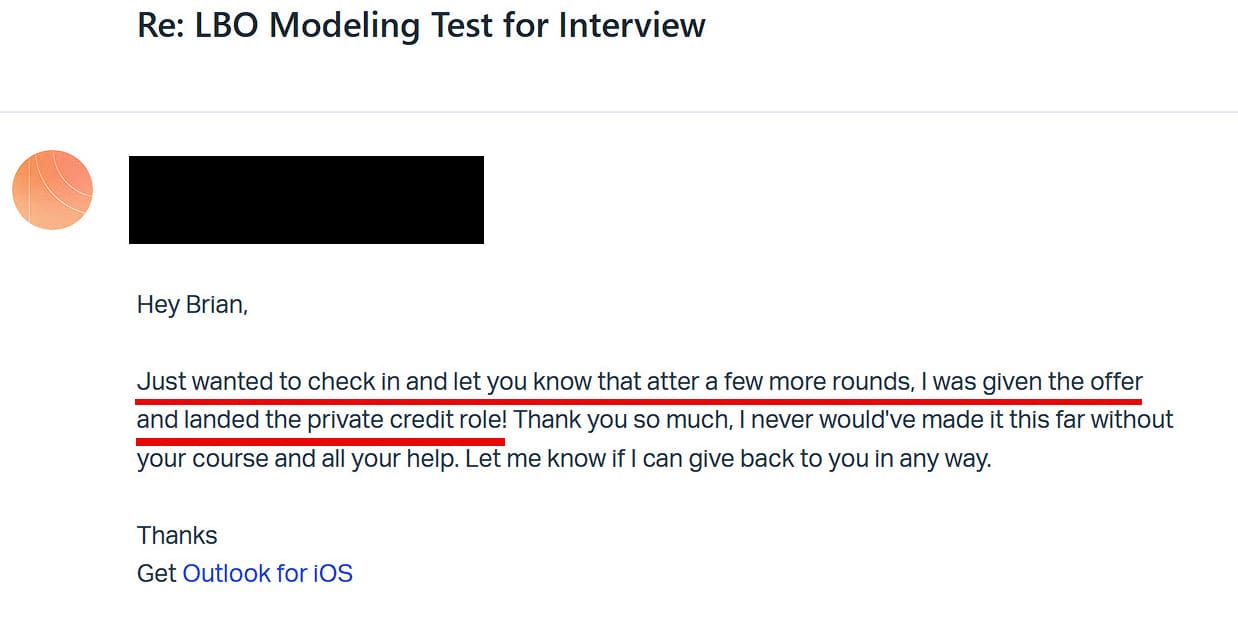Click the 'Hey Brian,' greeting line

point(192,304)
